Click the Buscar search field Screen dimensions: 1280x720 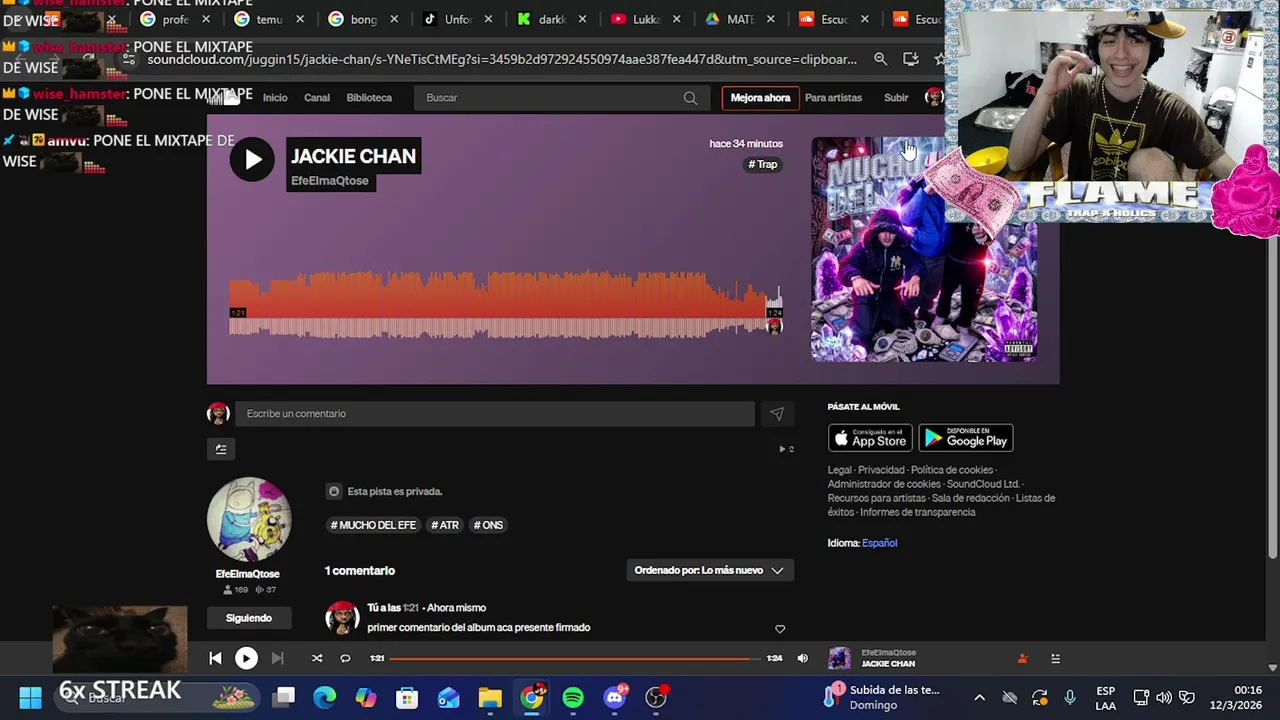pos(560,98)
